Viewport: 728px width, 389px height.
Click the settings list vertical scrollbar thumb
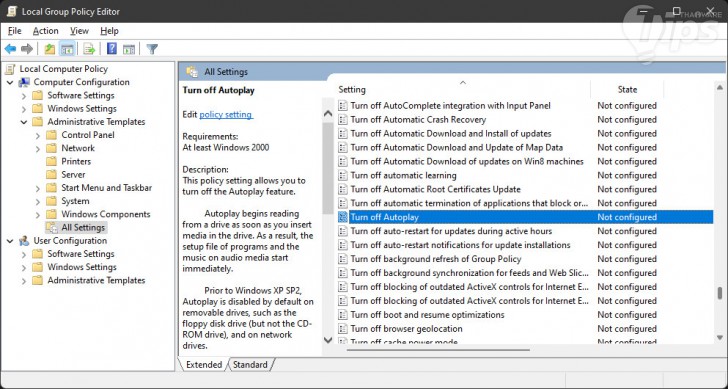pos(720,293)
